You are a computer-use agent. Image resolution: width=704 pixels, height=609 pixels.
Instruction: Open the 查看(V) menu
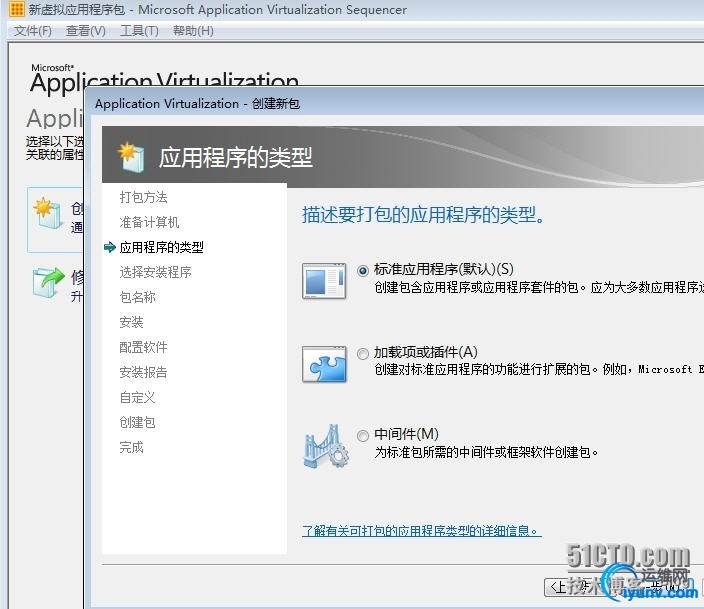pyautogui.click(x=85, y=31)
